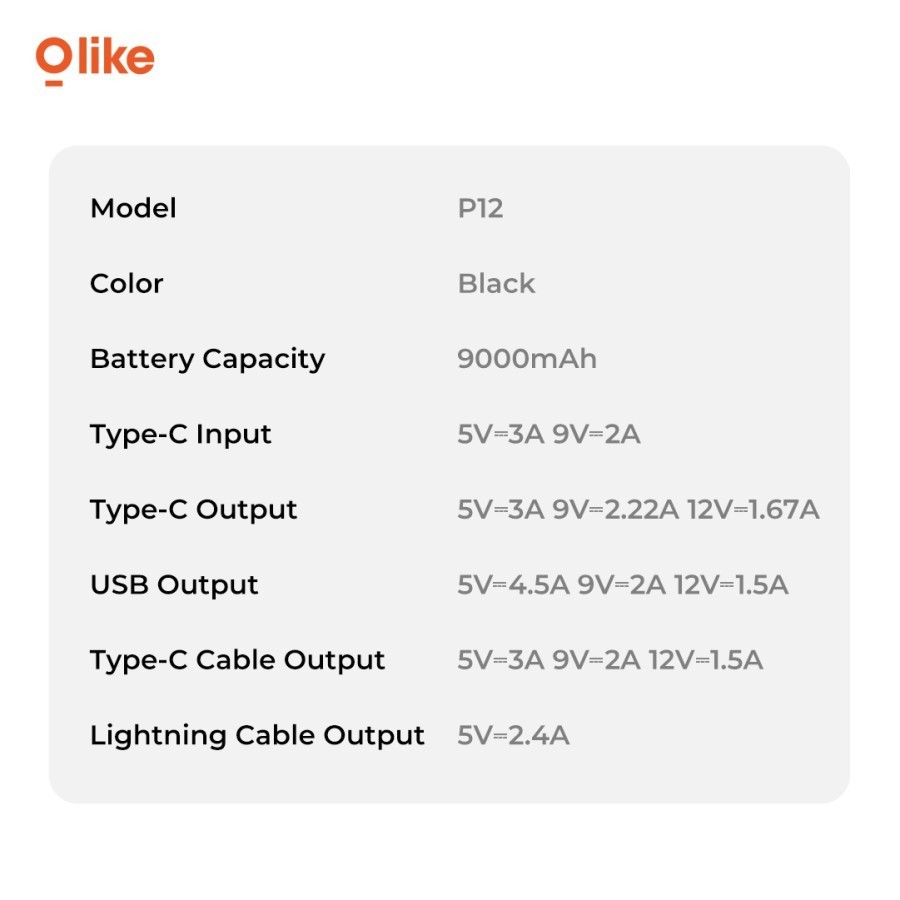Click the Battery Capacity label
This screenshot has width=900, height=900.
tap(207, 359)
